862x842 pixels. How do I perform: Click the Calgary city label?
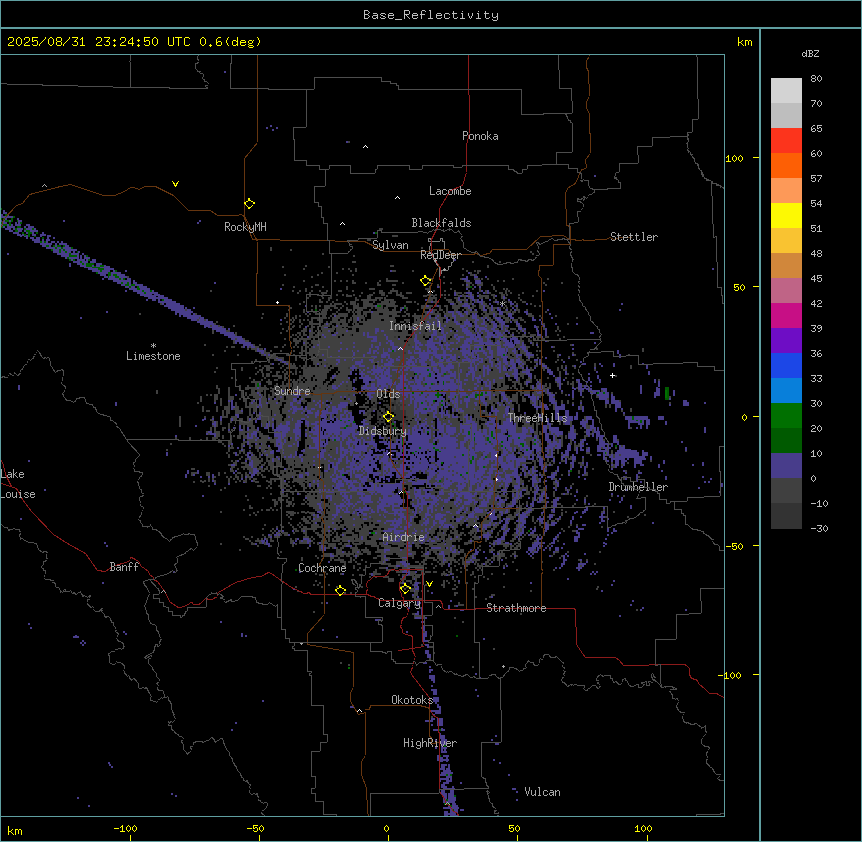[399, 603]
